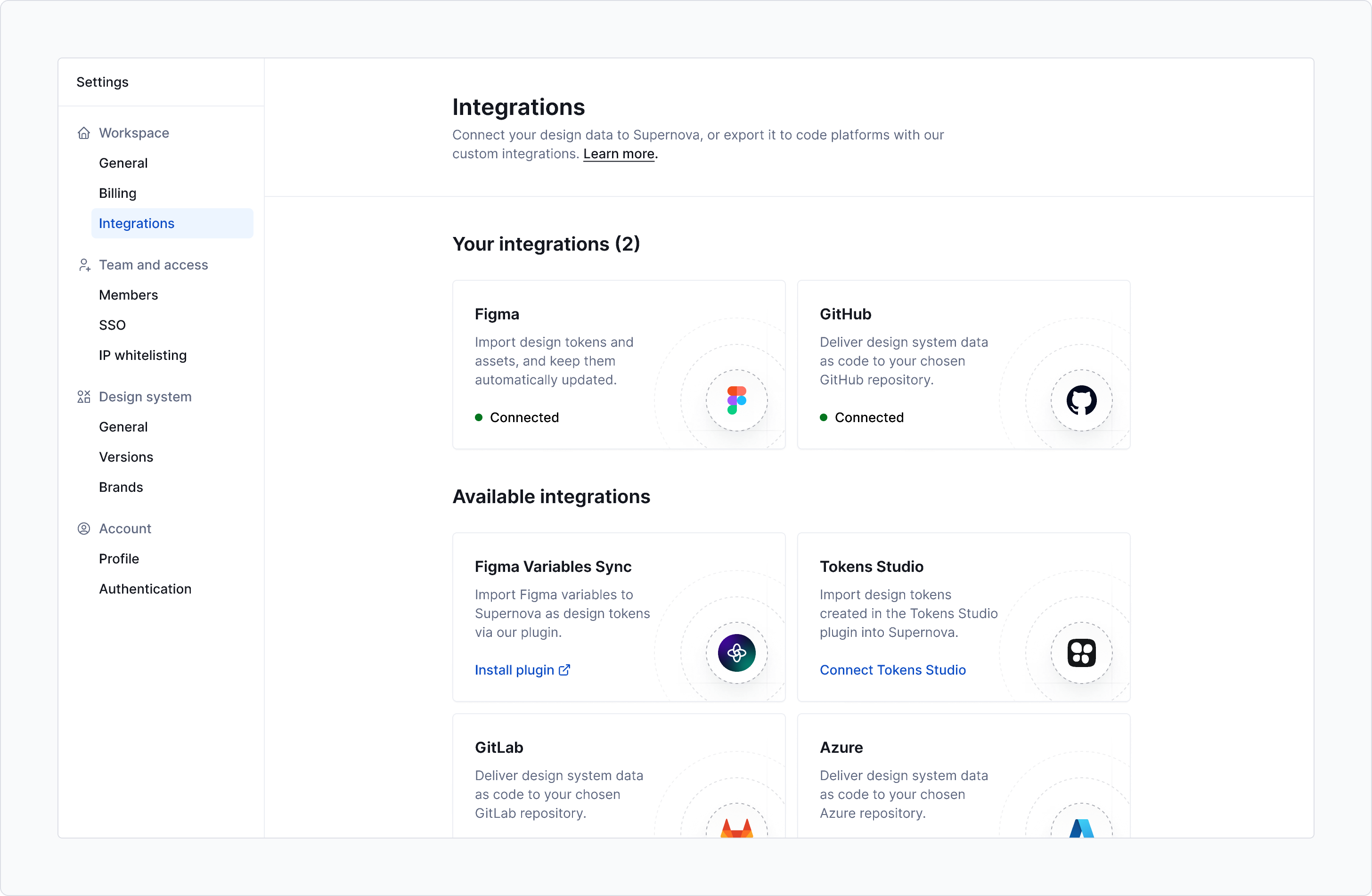Click Connect Tokens Studio
The image size is (1372, 896).
(x=892, y=669)
